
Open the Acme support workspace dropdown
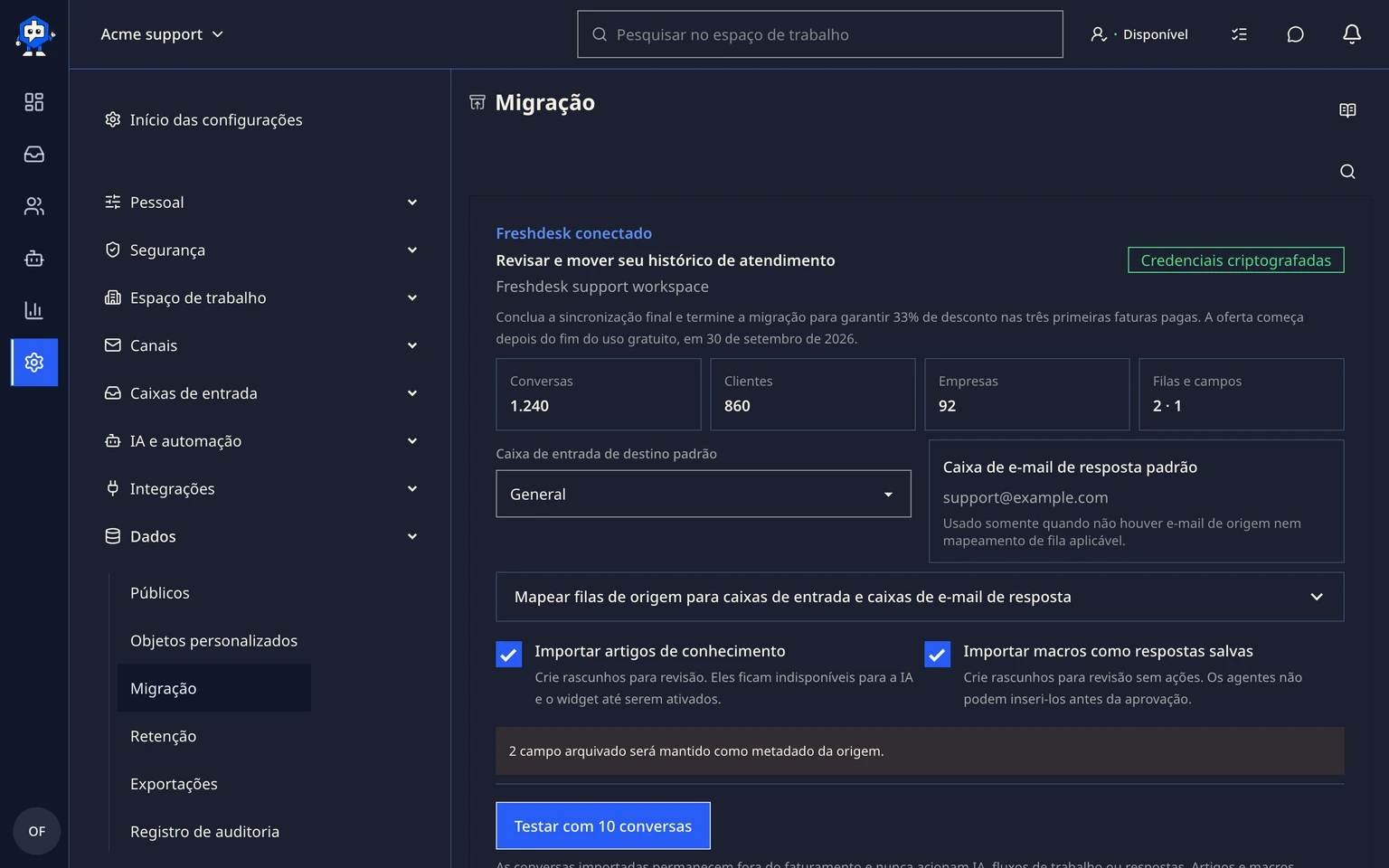coord(162,34)
